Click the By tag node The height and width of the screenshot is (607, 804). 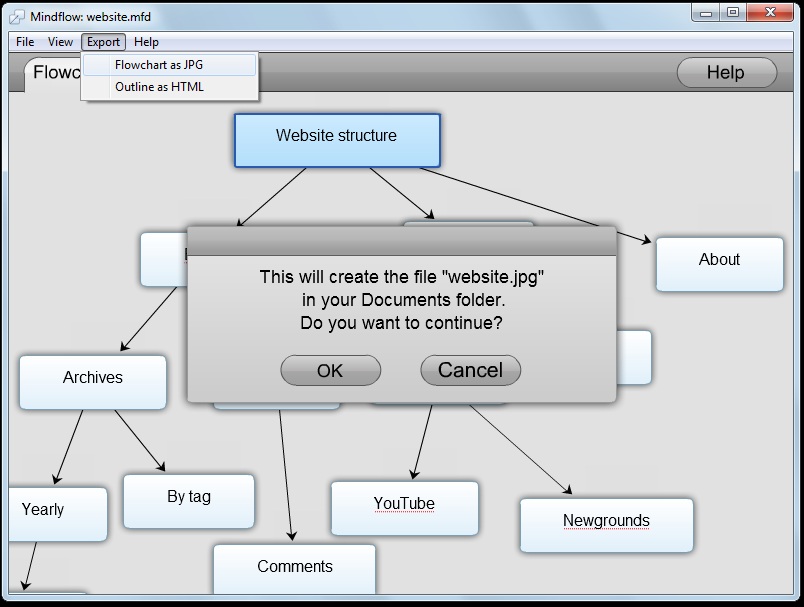tap(189, 501)
